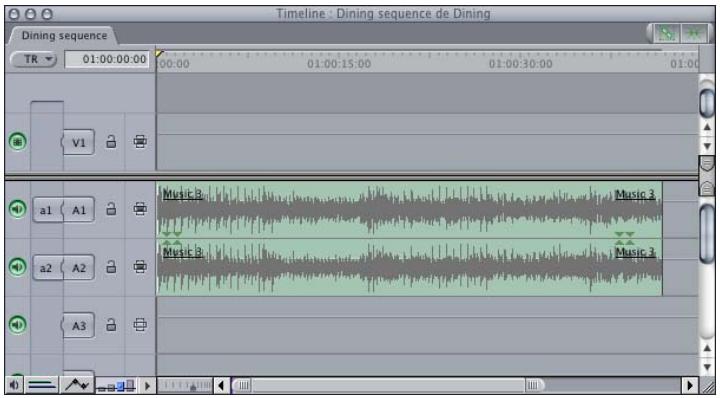The width and height of the screenshot is (720, 398).
Task: Toggle Auto Select on A3 track
Action: [140, 325]
